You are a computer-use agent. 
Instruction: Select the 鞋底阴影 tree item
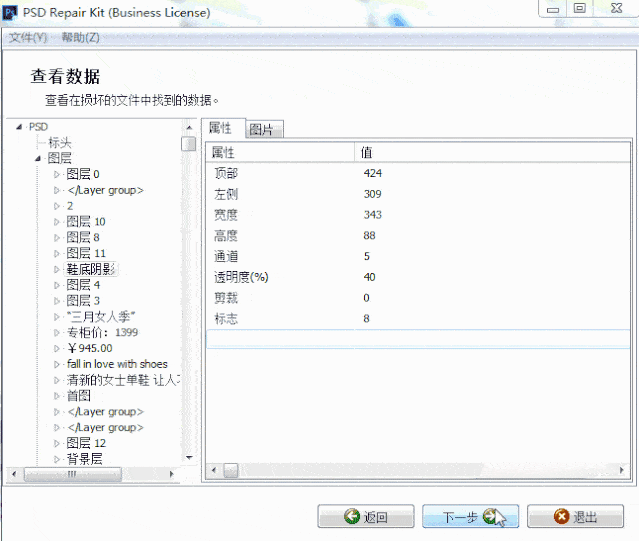click(x=91, y=269)
